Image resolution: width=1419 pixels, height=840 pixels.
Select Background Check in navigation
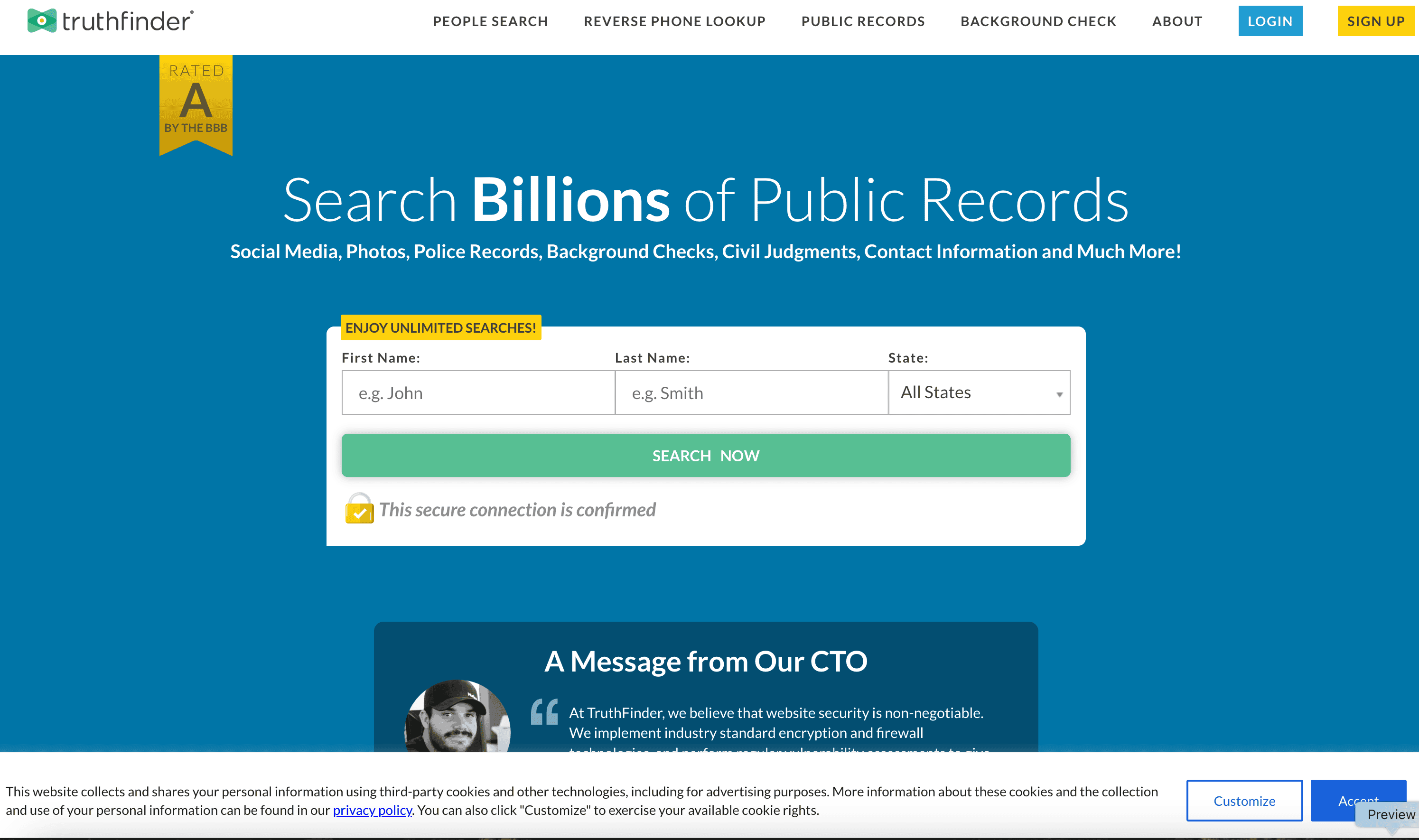[1038, 21]
